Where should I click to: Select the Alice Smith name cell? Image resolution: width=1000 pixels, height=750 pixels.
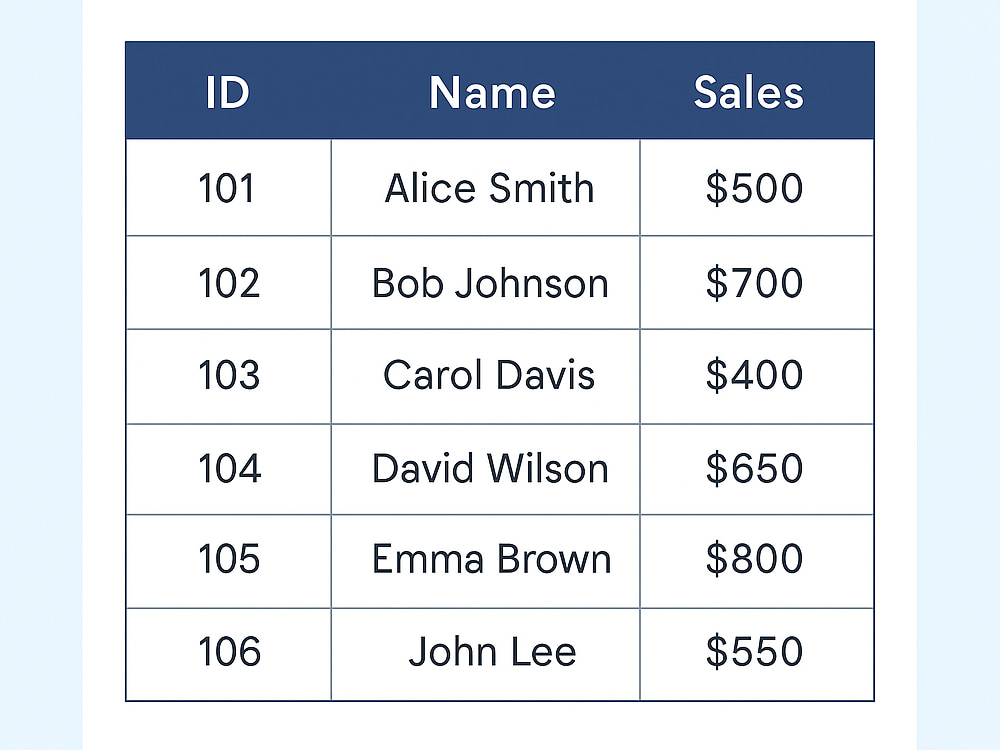pos(485,188)
